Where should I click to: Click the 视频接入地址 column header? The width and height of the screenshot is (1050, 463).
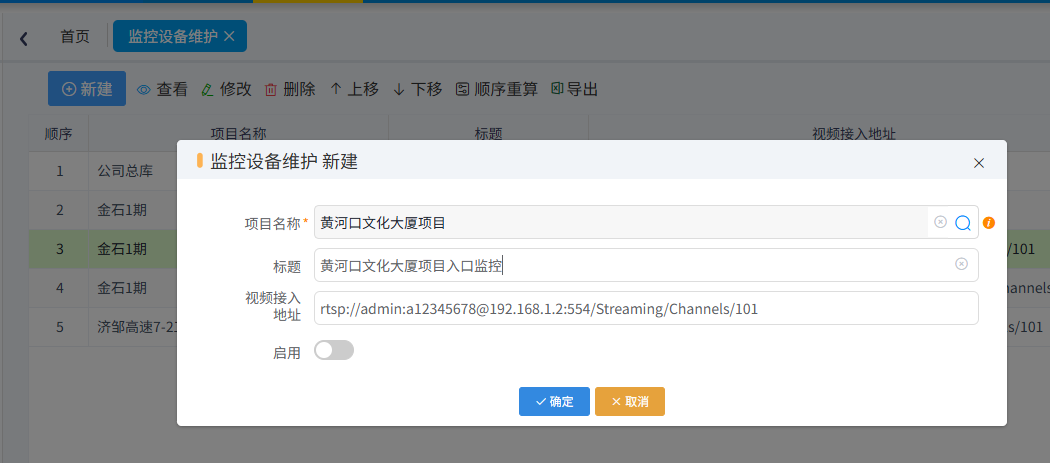853,133
